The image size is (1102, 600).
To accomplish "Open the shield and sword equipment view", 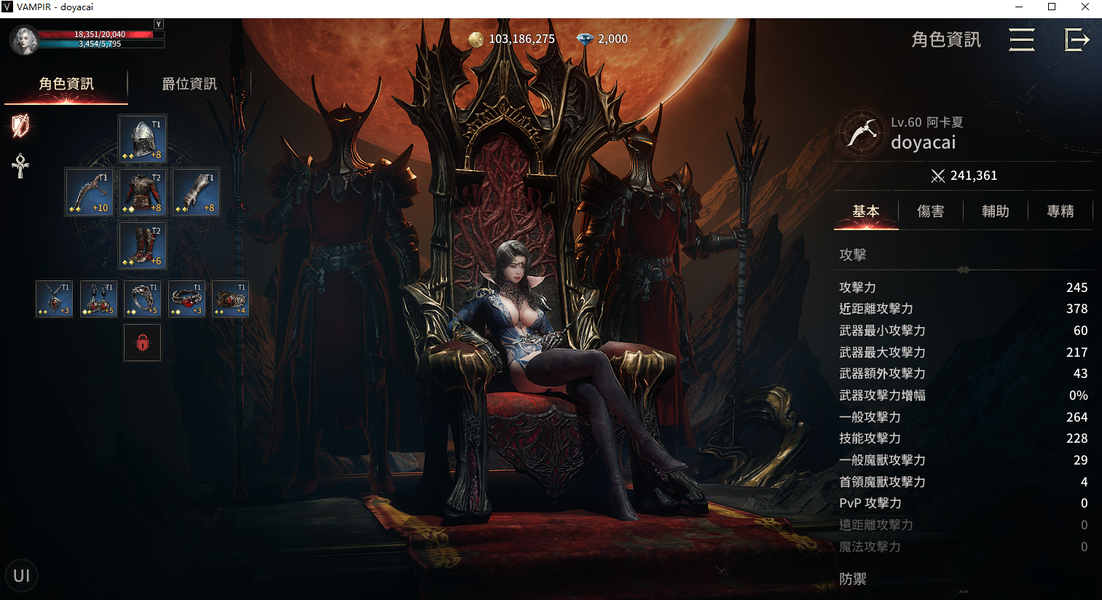I will [x=20, y=126].
